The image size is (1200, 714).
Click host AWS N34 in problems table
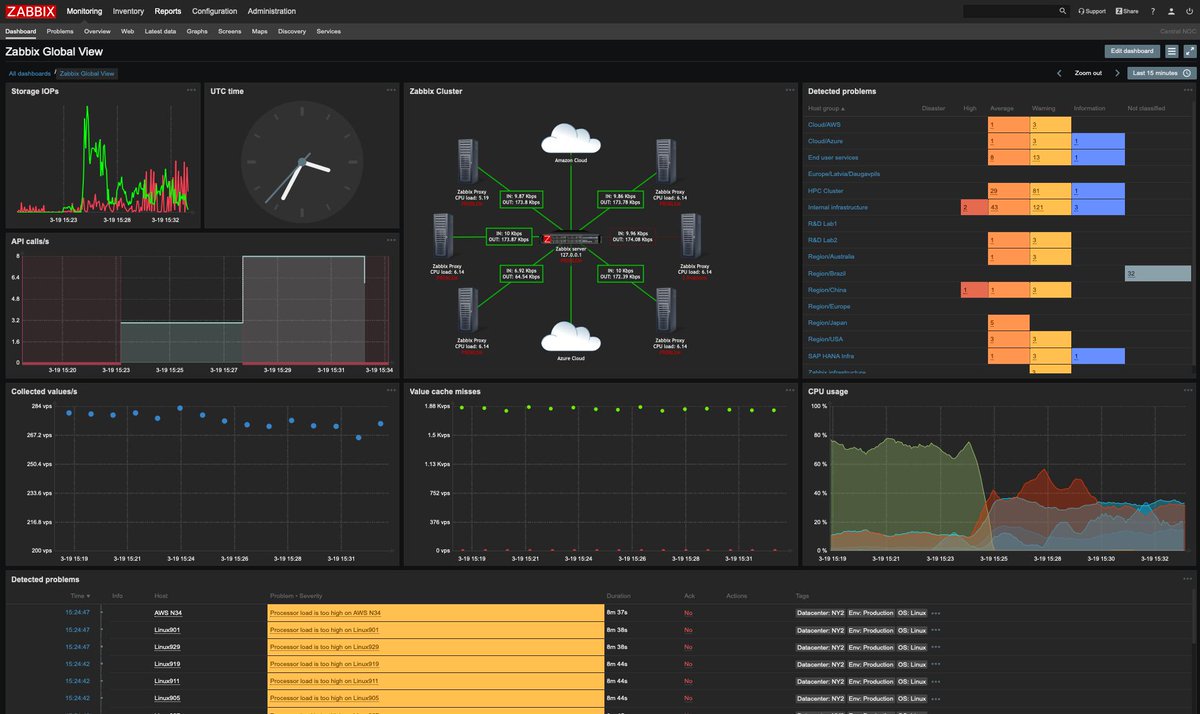click(x=168, y=613)
